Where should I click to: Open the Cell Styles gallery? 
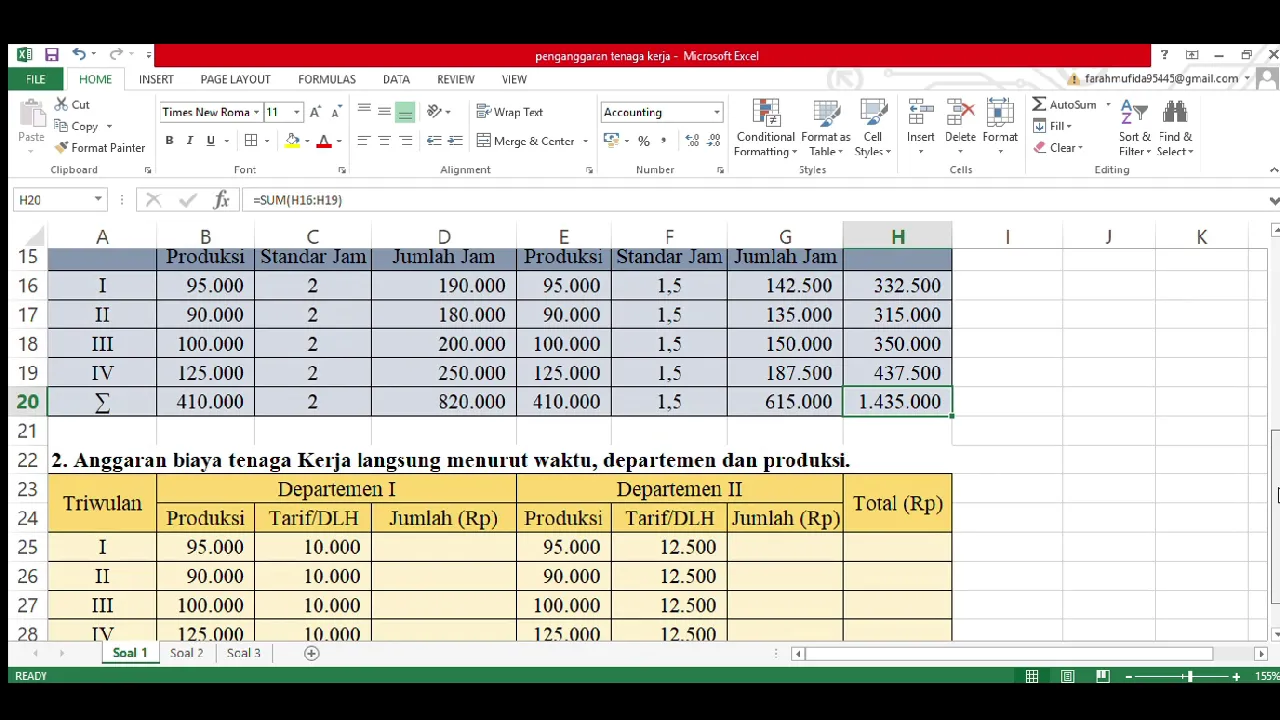873,128
